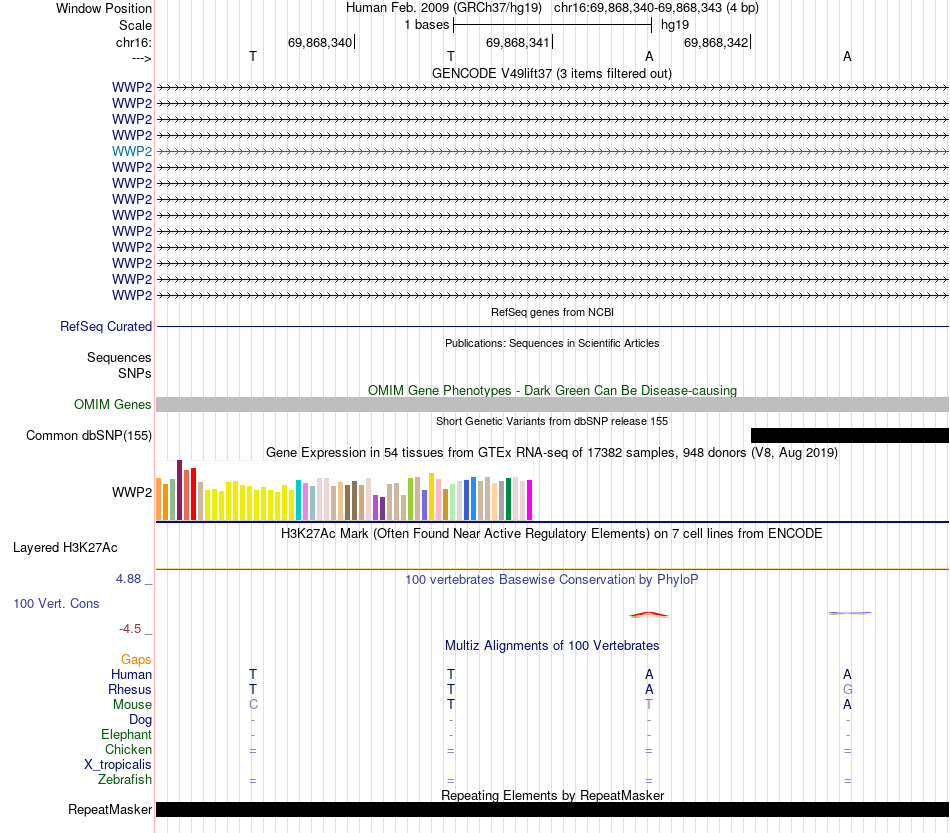Open the OMIM Gene Phenotypes track title

[x=552, y=390]
